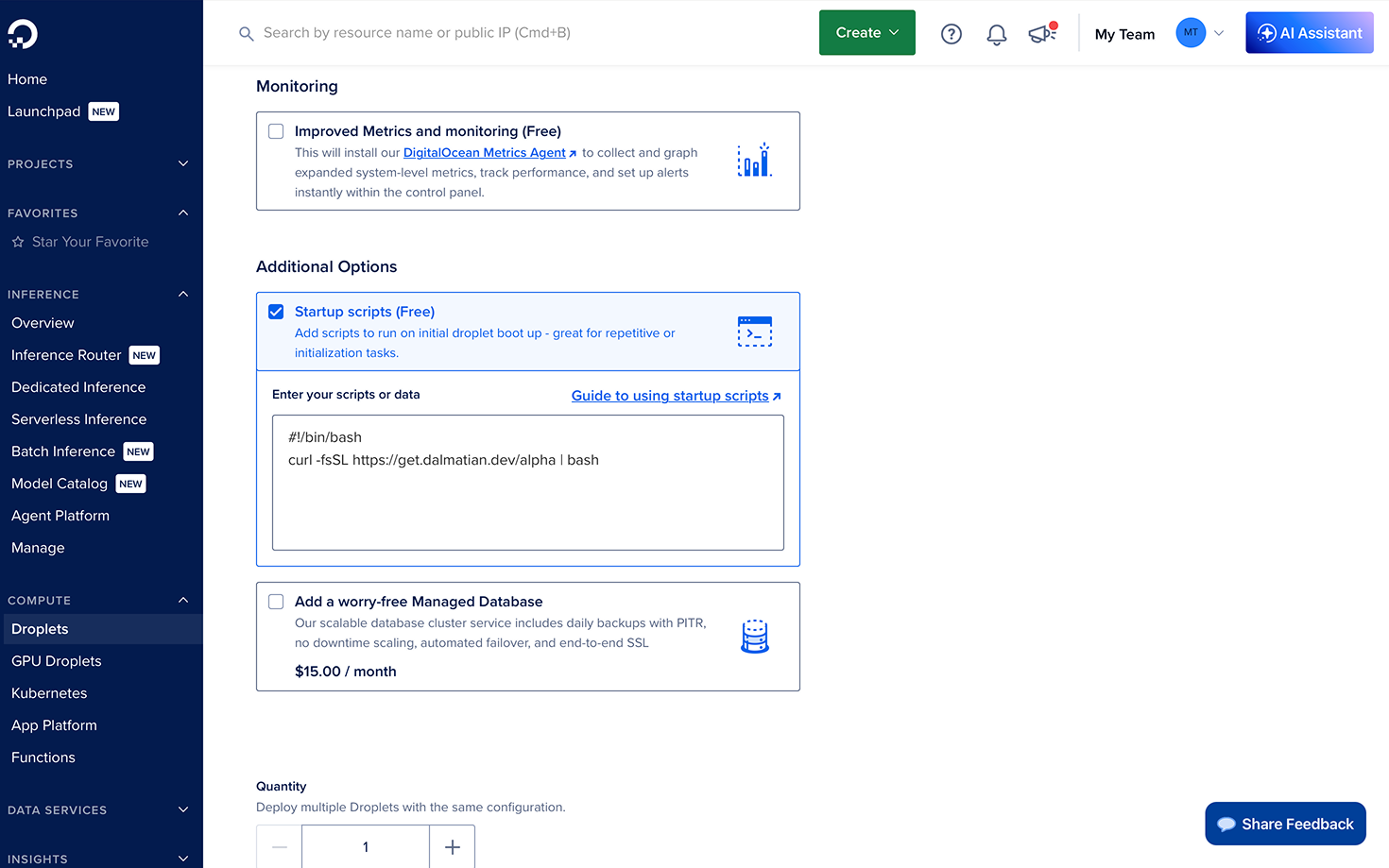Click the AI Assistant button
This screenshot has width=1389, height=868.
1310,33
